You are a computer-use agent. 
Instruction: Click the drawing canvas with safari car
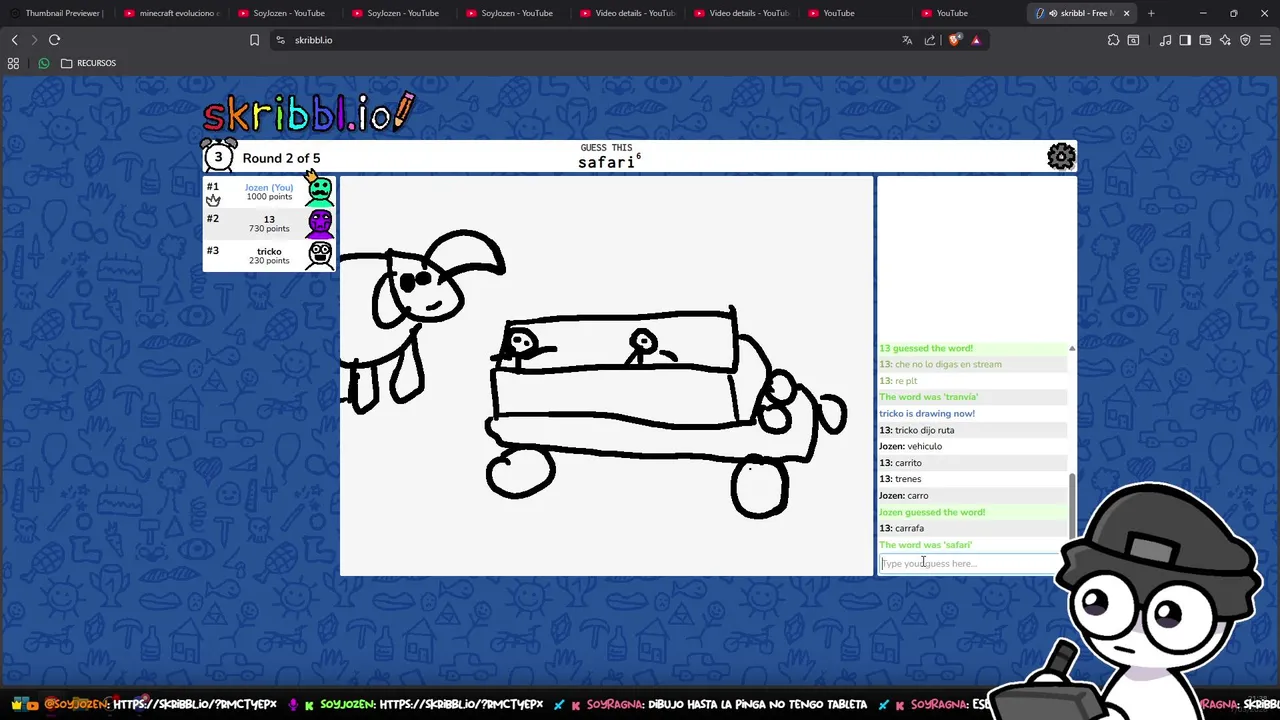point(606,376)
